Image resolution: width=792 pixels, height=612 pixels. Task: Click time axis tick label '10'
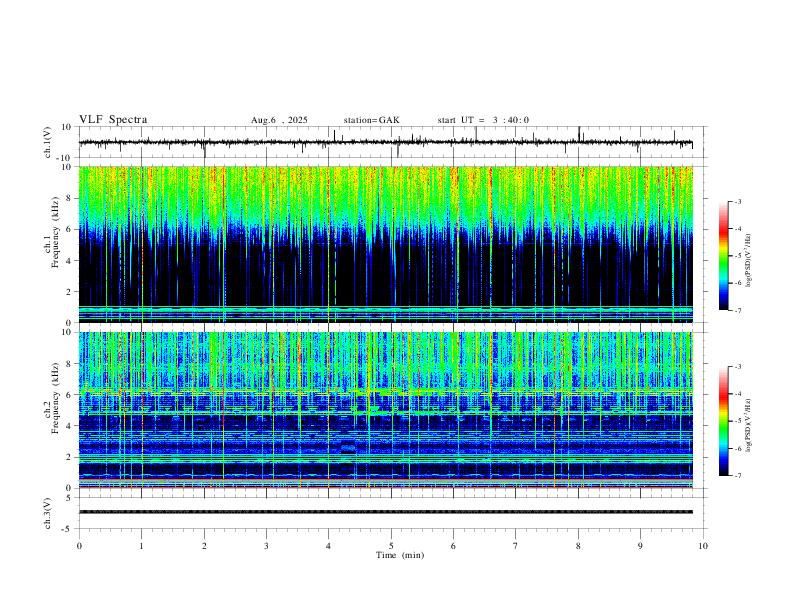click(x=703, y=546)
